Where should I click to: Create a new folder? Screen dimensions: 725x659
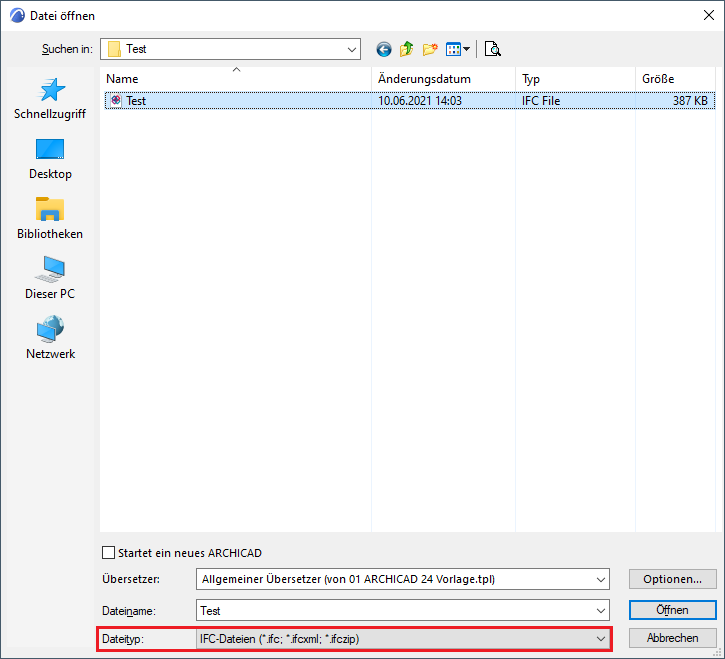point(430,49)
